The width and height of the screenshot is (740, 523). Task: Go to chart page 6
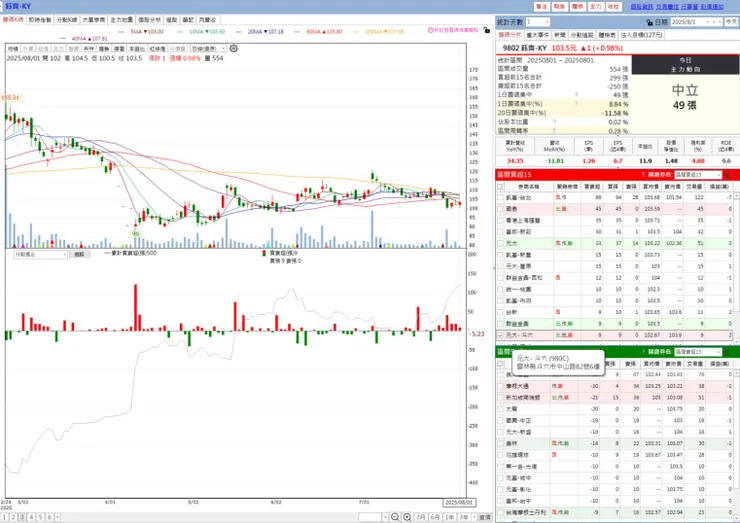click(49, 517)
